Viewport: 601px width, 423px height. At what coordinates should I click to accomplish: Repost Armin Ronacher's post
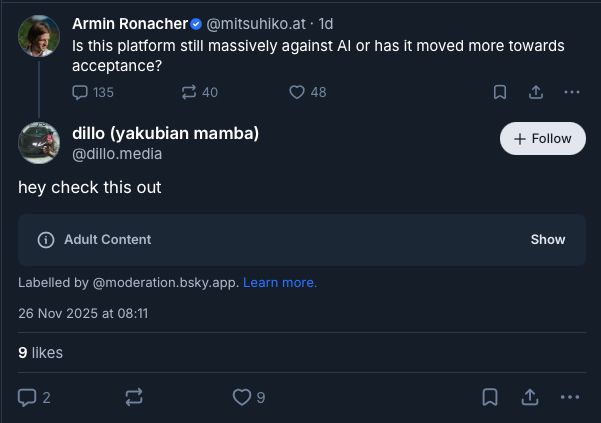pyautogui.click(x=189, y=92)
